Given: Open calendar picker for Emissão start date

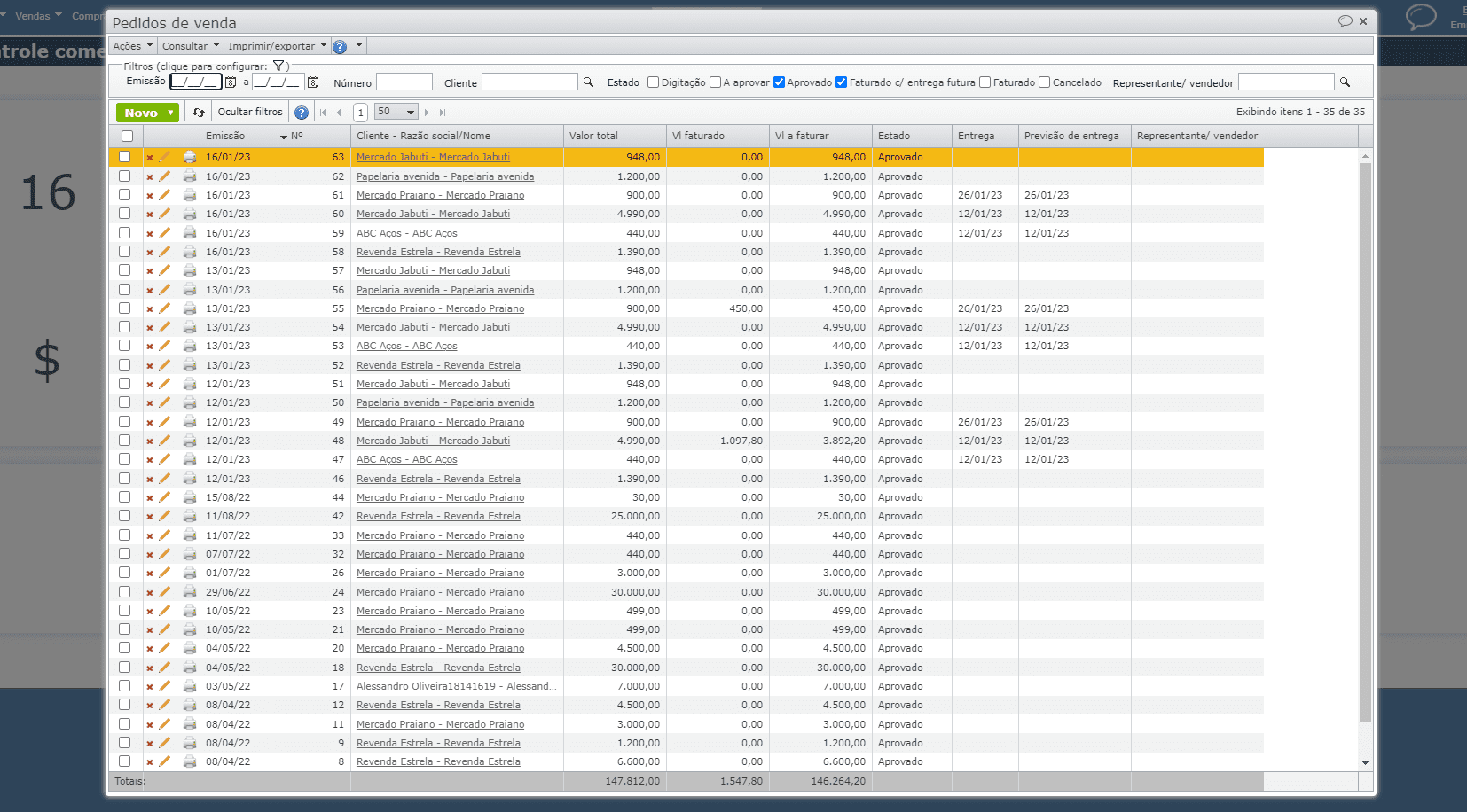Looking at the screenshot, I should (x=231, y=82).
